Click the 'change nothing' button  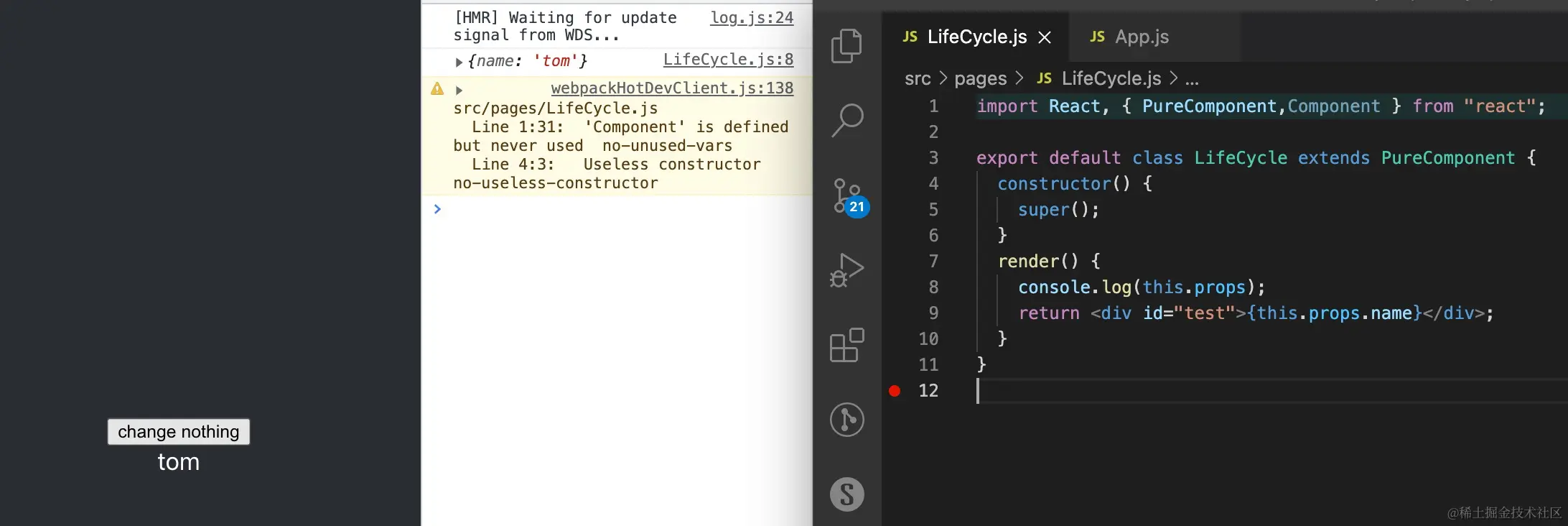coord(179,432)
